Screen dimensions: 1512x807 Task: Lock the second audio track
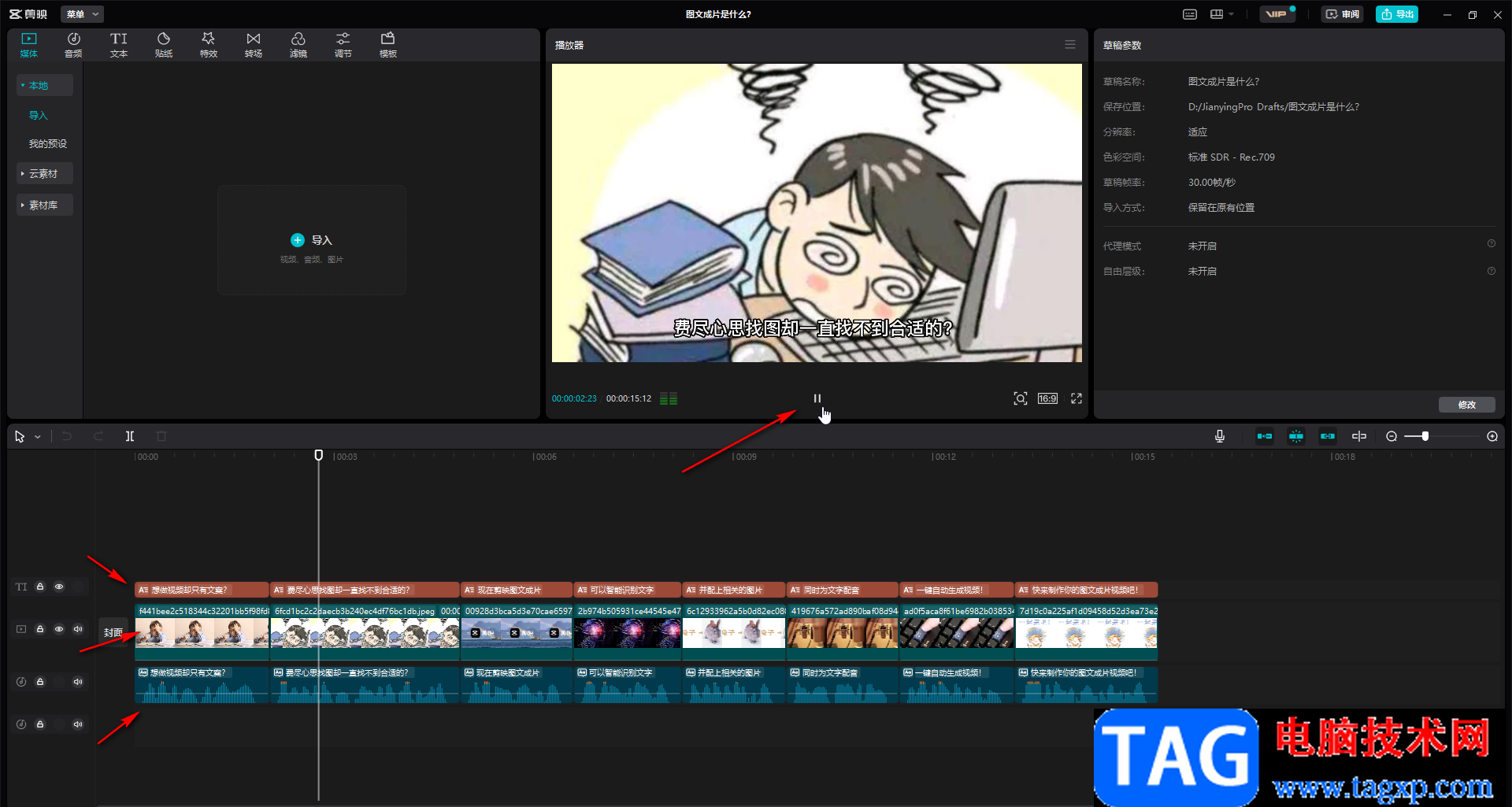pyautogui.click(x=40, y=724)
